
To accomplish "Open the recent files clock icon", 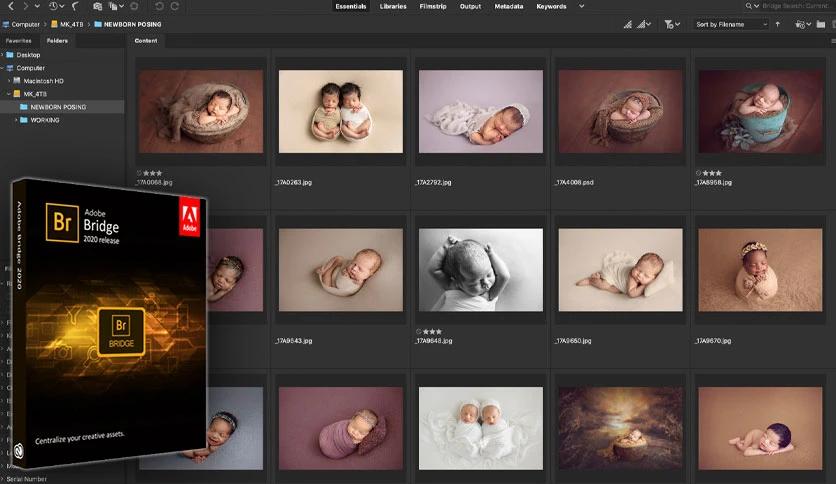I will (x=53, y=6).
